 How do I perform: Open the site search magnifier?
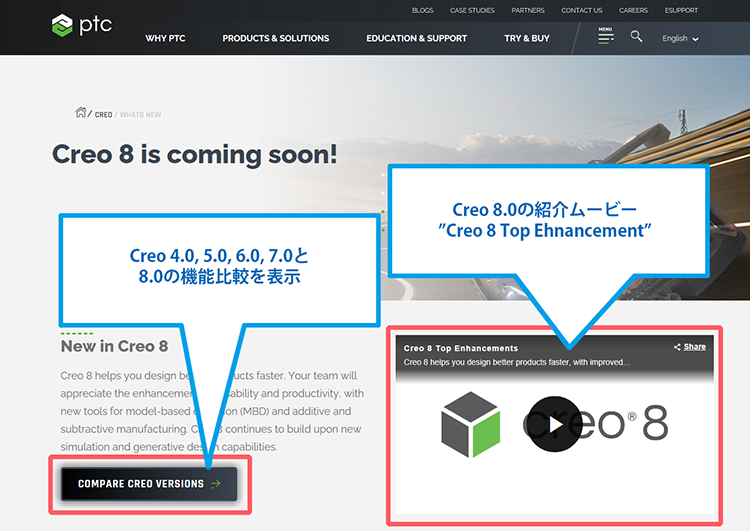(636, 36)
